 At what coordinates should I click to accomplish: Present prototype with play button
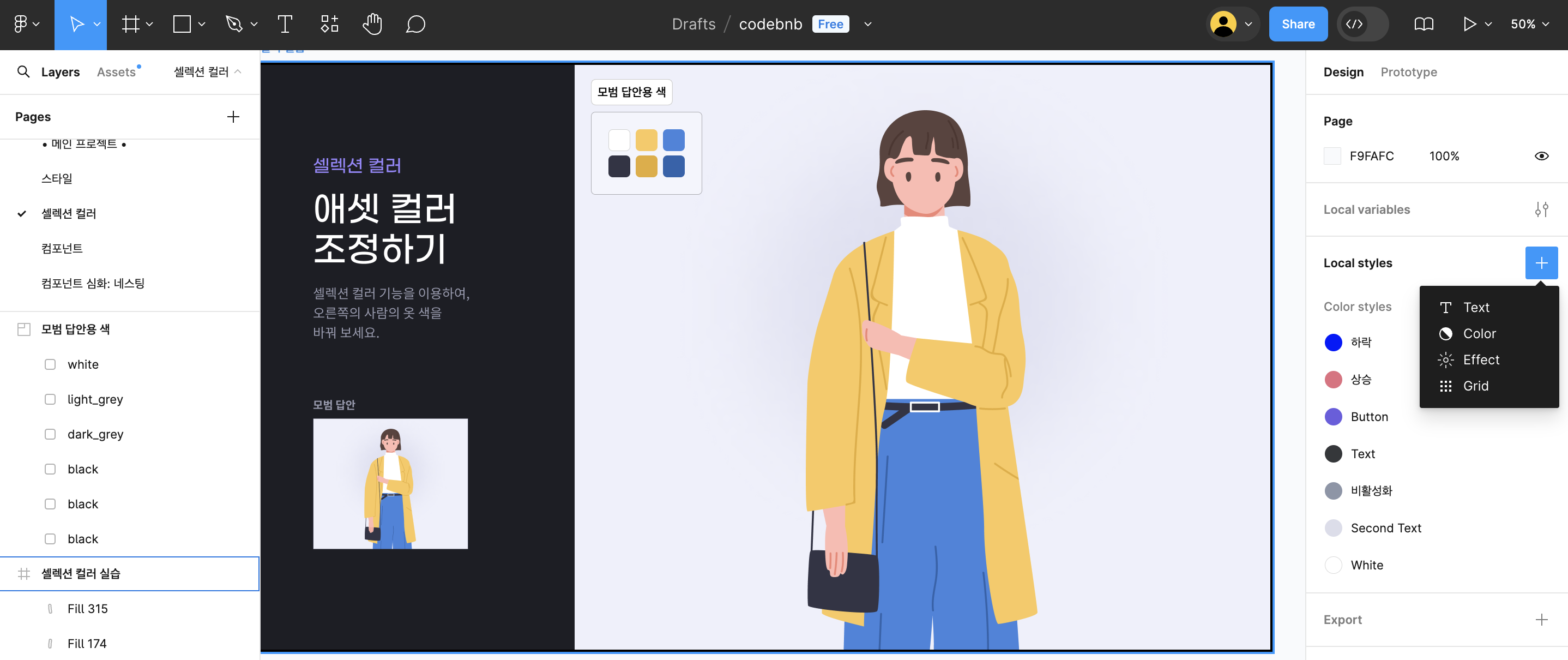point(1468,25)
